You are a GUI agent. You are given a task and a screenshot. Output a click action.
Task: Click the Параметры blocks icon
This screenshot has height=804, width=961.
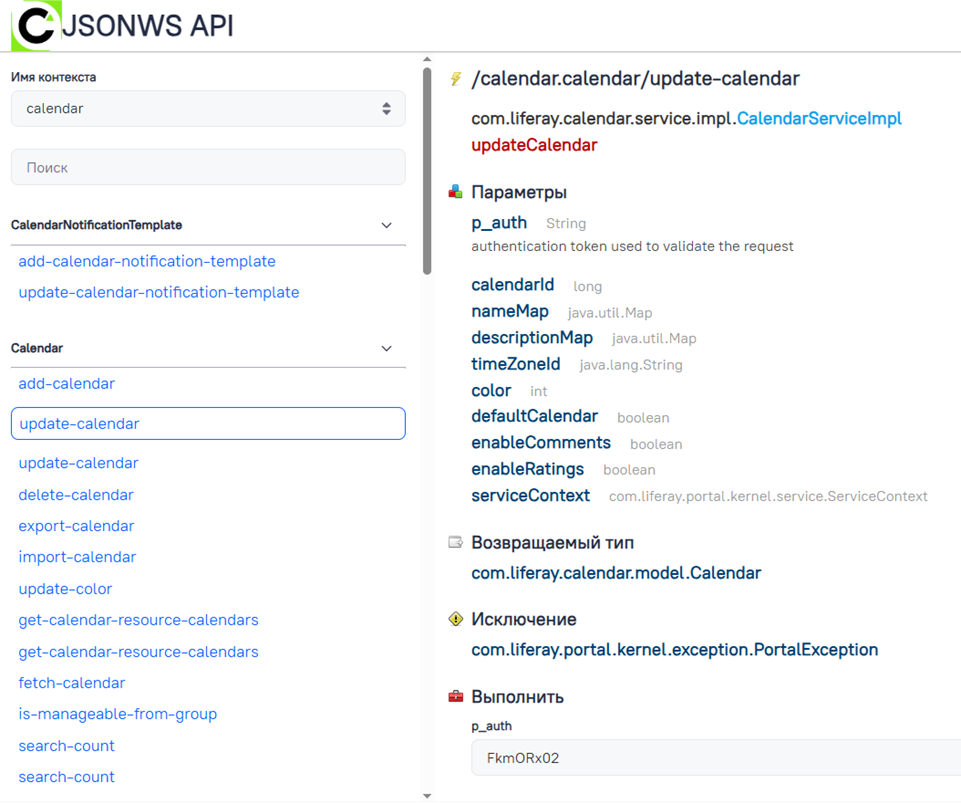pyautogui.click(x=456, y=192)
